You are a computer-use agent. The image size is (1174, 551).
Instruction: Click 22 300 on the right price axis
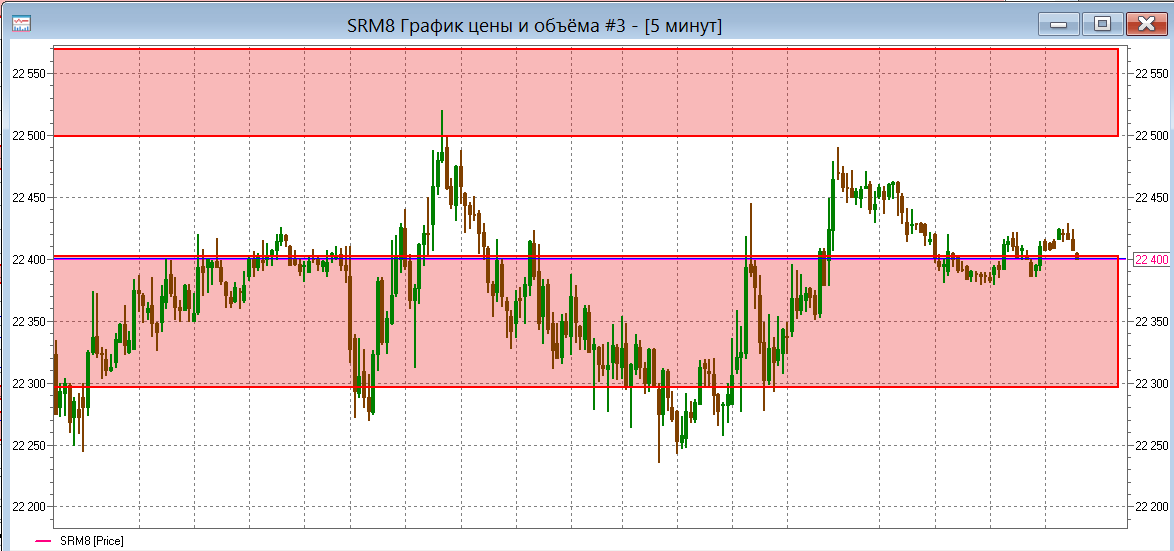click(1152, 383)
